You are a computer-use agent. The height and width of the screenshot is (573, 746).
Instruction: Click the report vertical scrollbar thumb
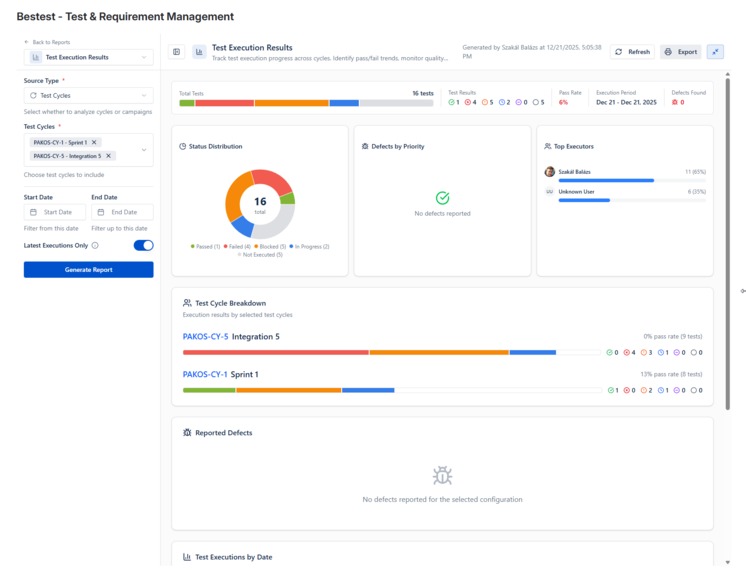(x=727, y=244)
